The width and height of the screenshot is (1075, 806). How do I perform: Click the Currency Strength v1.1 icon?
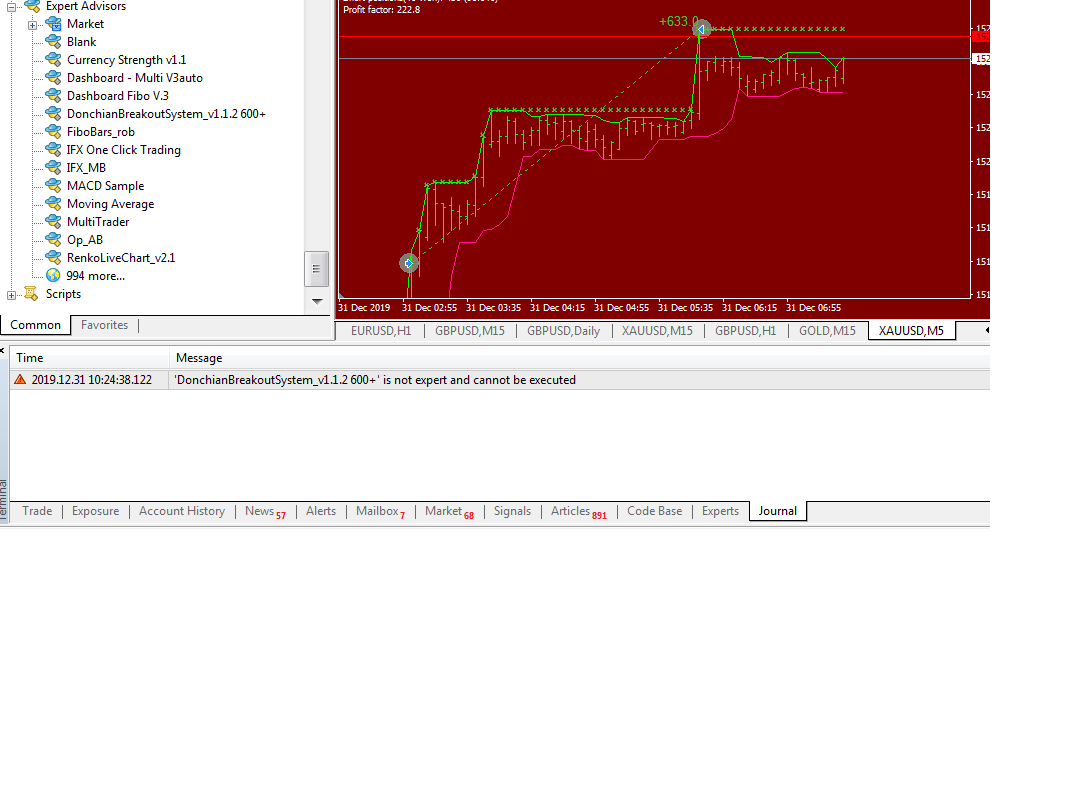pyautogui.click(x=53, y=60)
